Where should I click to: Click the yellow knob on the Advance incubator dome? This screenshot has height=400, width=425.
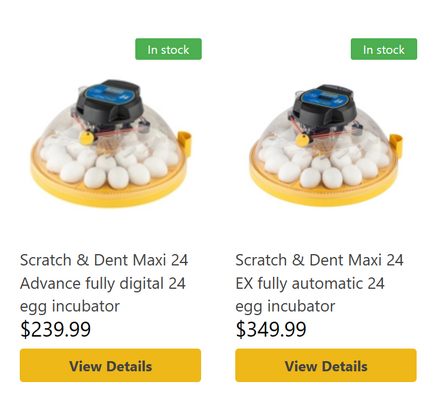pyautogui.click(x=86, y=138)
